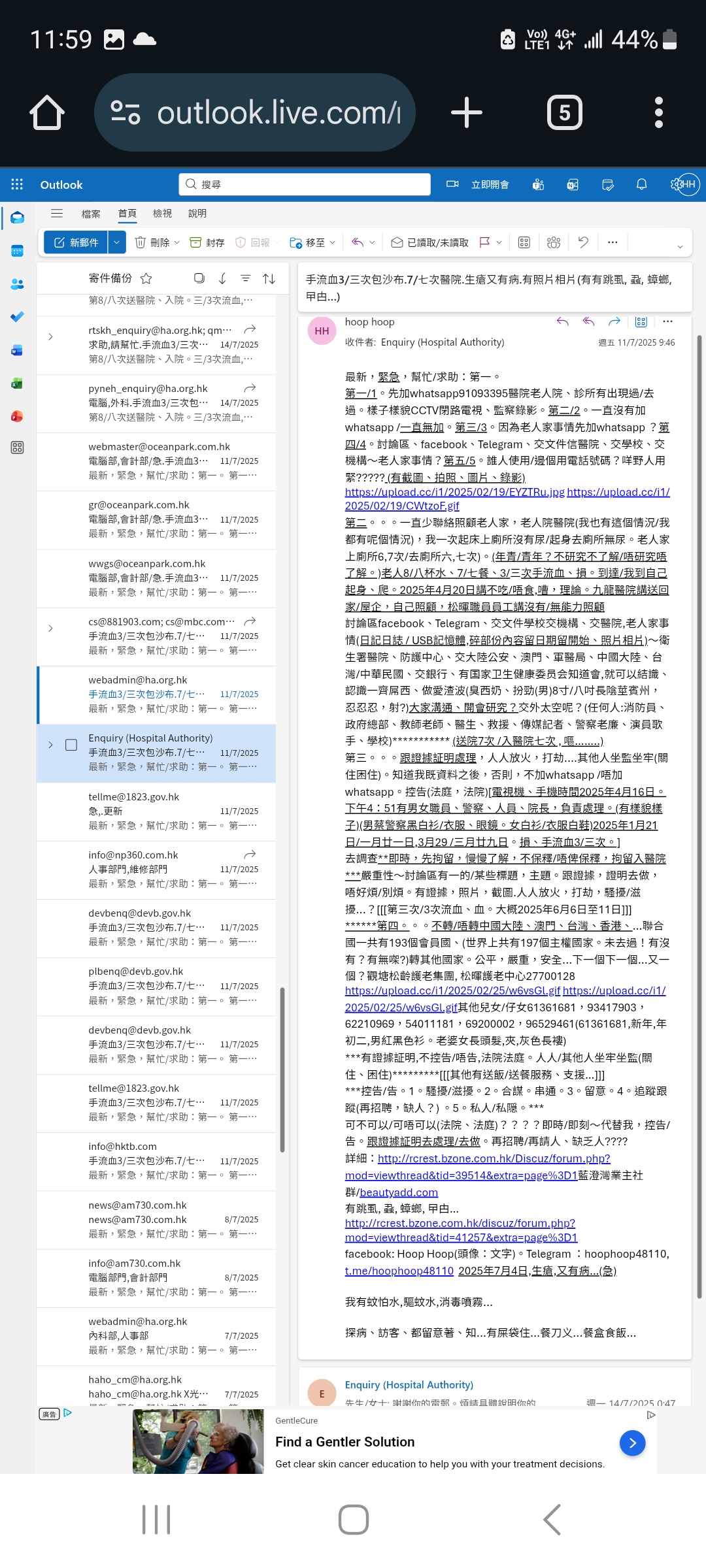Click the undo arrow in the toolbar
This screenshot has width=706, height=1568.
click(583, 242)
